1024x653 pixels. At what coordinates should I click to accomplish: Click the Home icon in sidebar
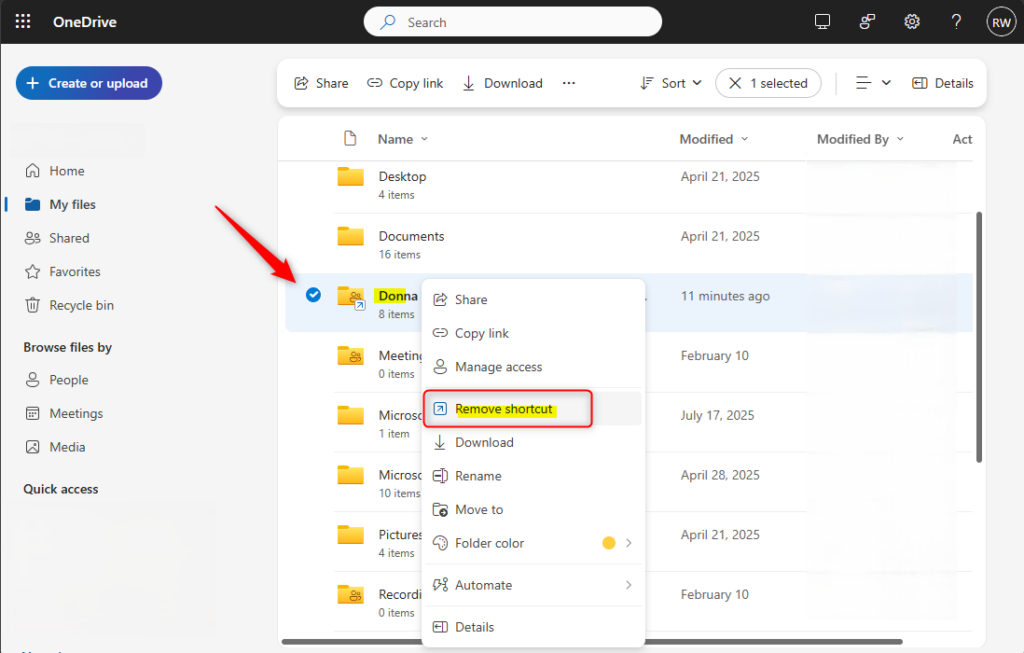(x=33, y=170)
